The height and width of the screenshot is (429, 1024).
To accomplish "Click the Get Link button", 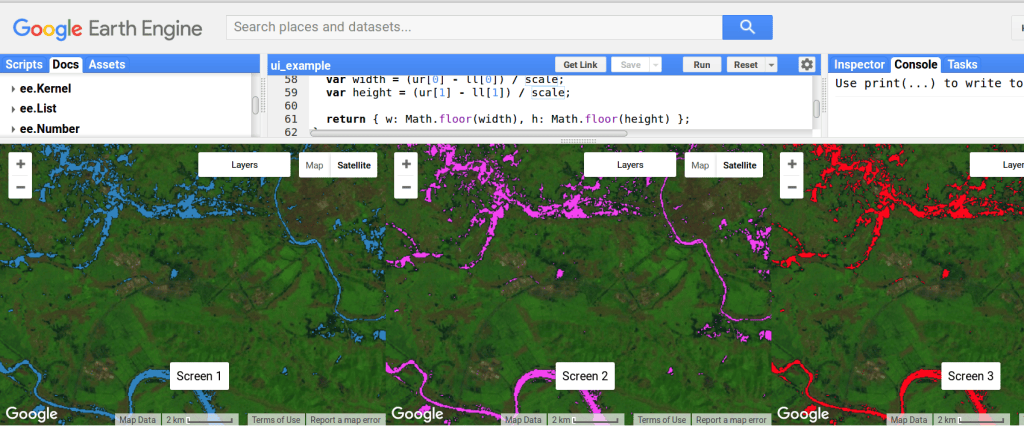I will click(581, 65).
